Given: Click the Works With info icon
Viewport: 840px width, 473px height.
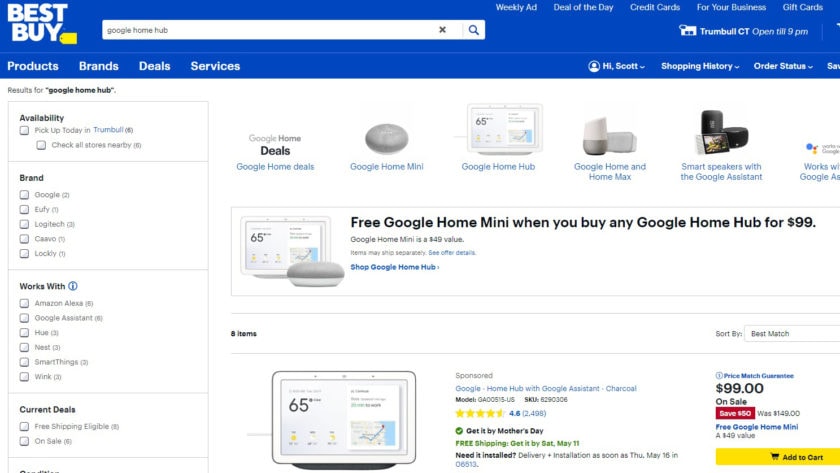Looking at the screenshot, I should click(x=73, y=287).
